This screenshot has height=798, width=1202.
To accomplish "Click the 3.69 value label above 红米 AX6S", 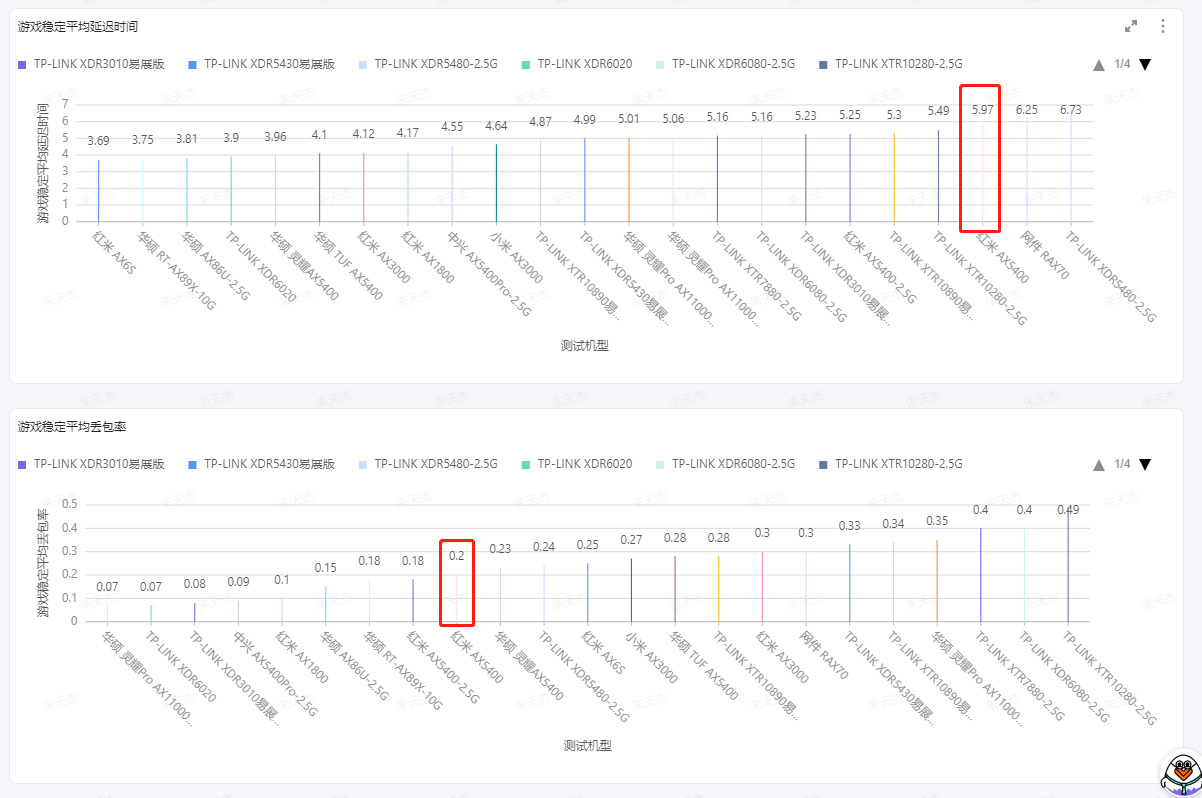I will (x=98, y=140).
